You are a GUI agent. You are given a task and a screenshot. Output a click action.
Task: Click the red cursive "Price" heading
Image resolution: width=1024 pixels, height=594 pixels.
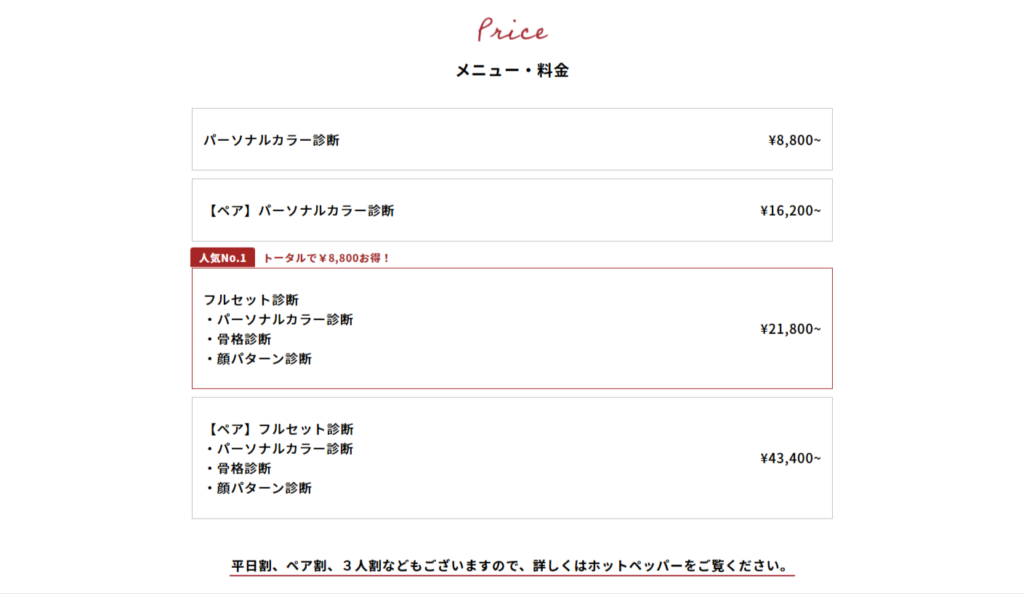pos(512,30)
